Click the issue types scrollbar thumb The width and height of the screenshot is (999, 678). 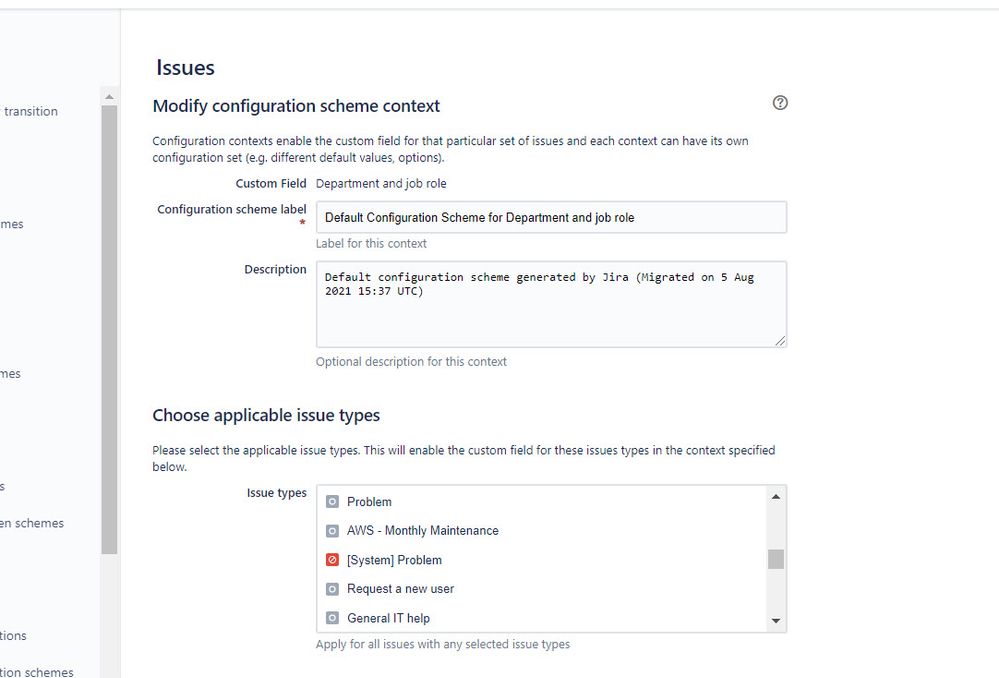(776, 559)
